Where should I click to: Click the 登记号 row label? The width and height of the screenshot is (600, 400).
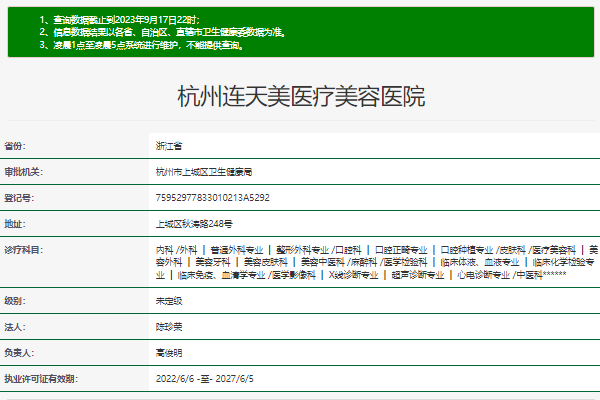(19, 197)
